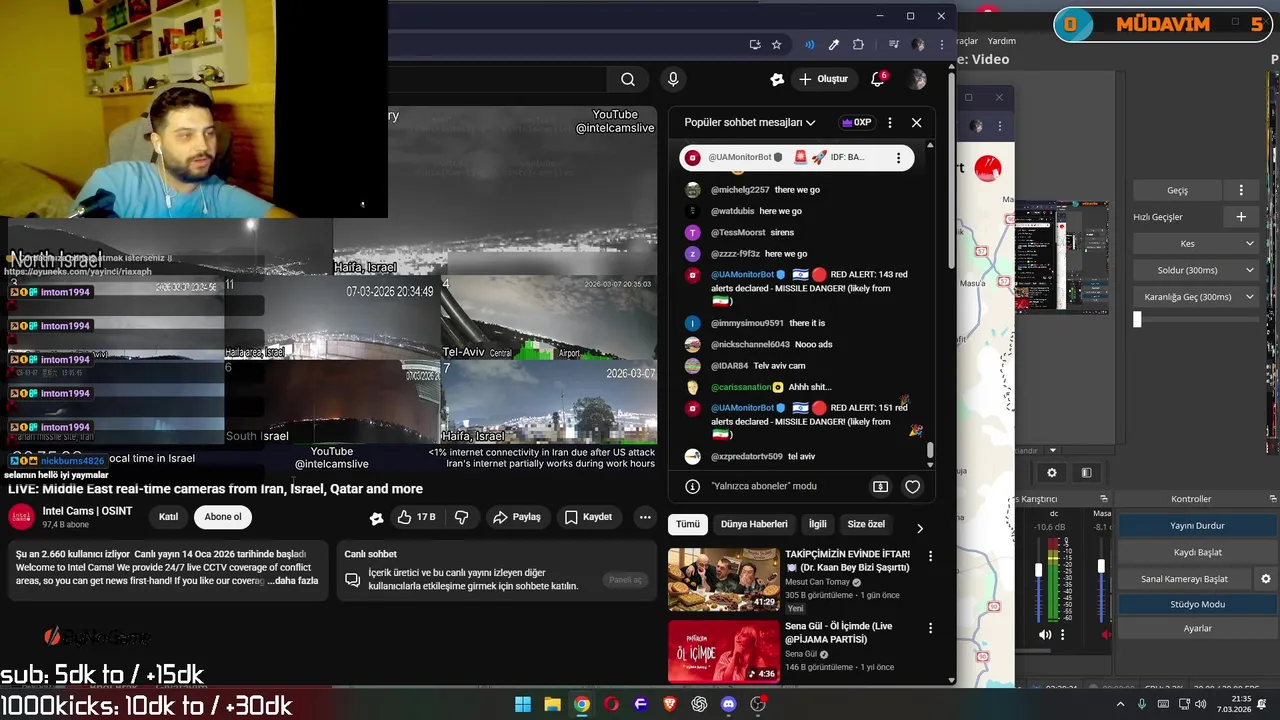Dislike the video with thumbs down
The height and width of the screenshot is (720, 1280).
(462, 517)
